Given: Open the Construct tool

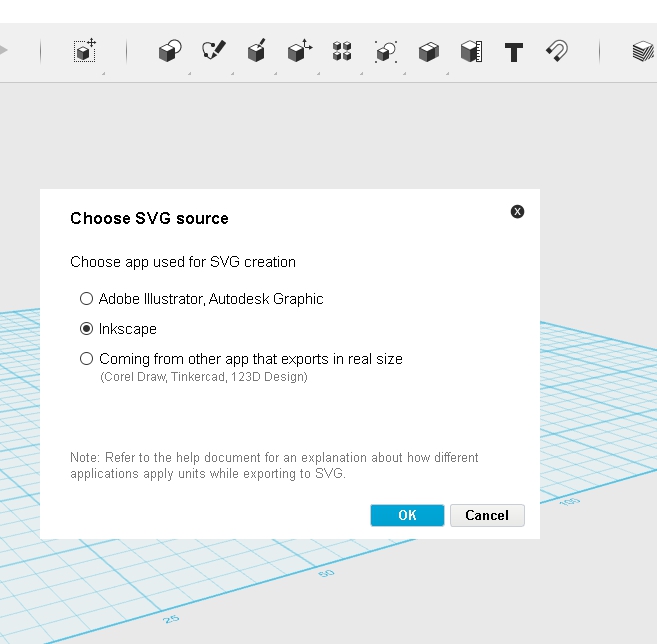Looking at the screenshot, I should point(256,51).
